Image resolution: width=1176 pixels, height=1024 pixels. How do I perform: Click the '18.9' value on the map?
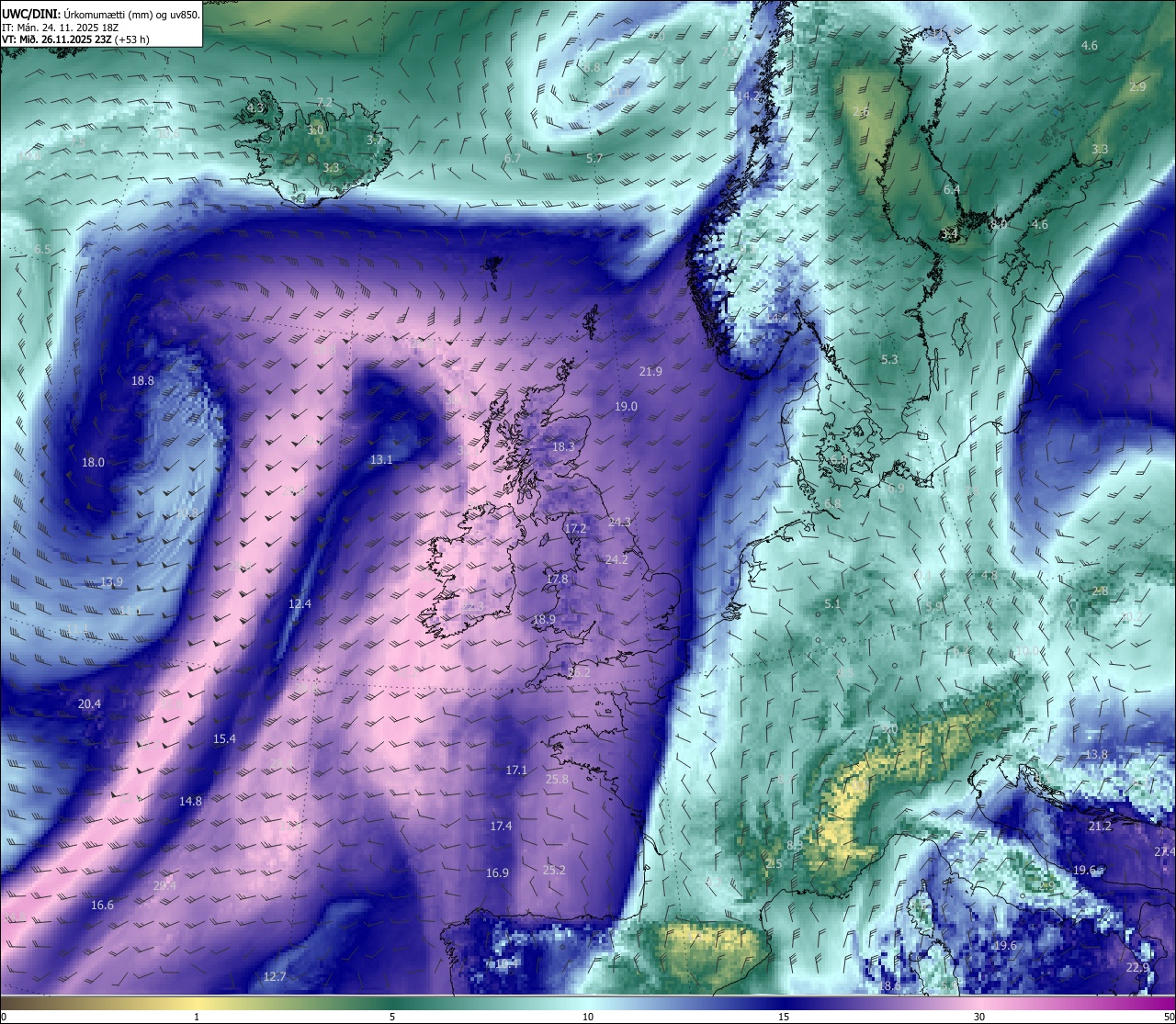tap(544, 620)
